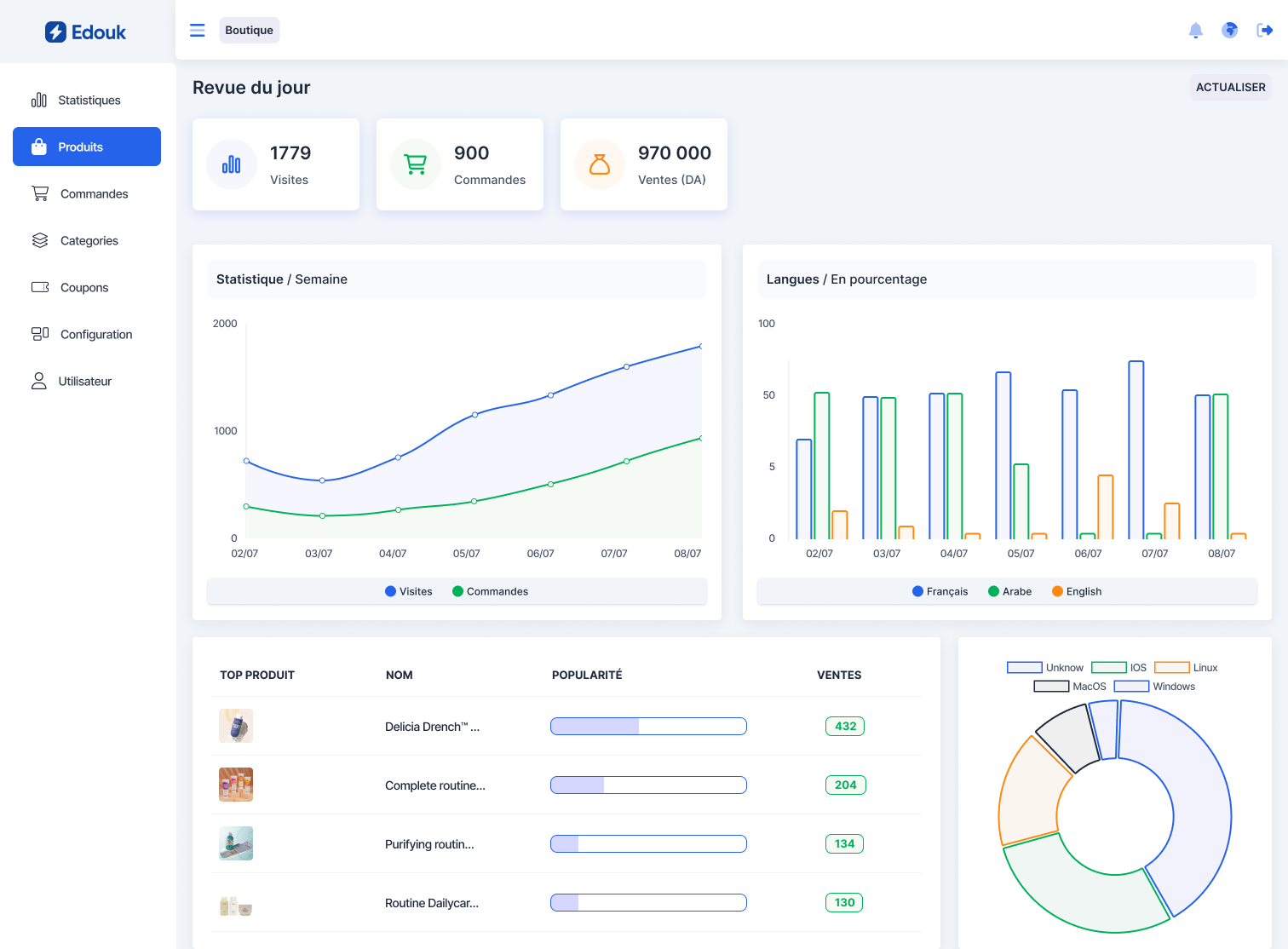Go to Commandes in the sidebar
This screenshot has height=949, width=1288.
pos(94,194)
